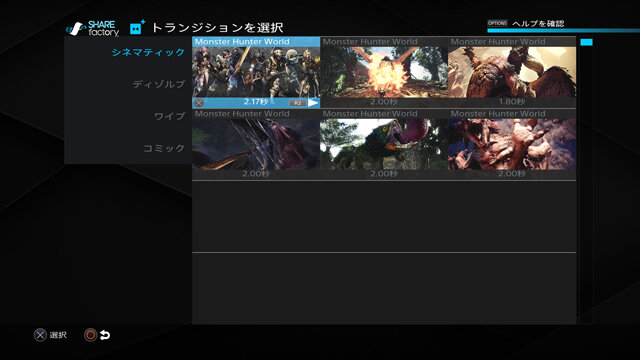
Task: Select the fire explosion transition thumbnail
Action: (384, 72)
